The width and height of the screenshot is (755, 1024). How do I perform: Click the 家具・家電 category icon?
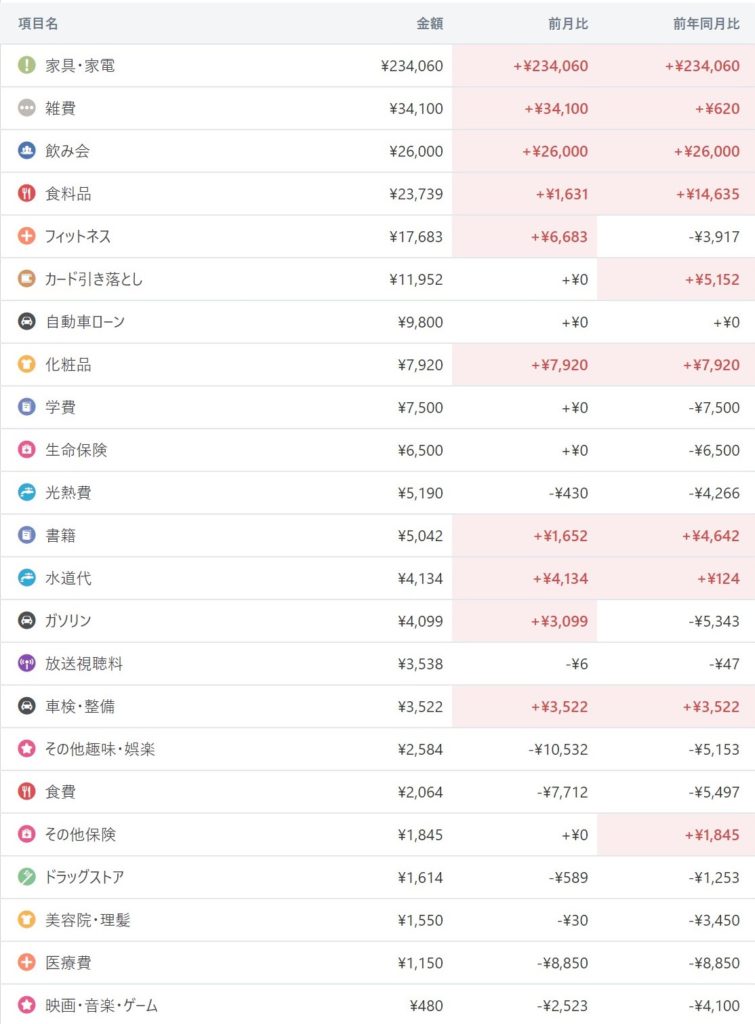[27, 66]
